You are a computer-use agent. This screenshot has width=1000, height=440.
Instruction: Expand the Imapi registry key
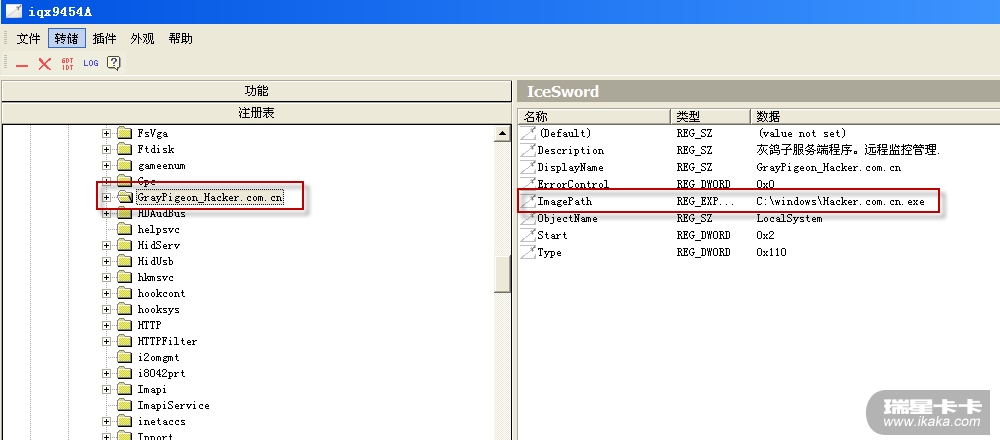click(107, 389)
